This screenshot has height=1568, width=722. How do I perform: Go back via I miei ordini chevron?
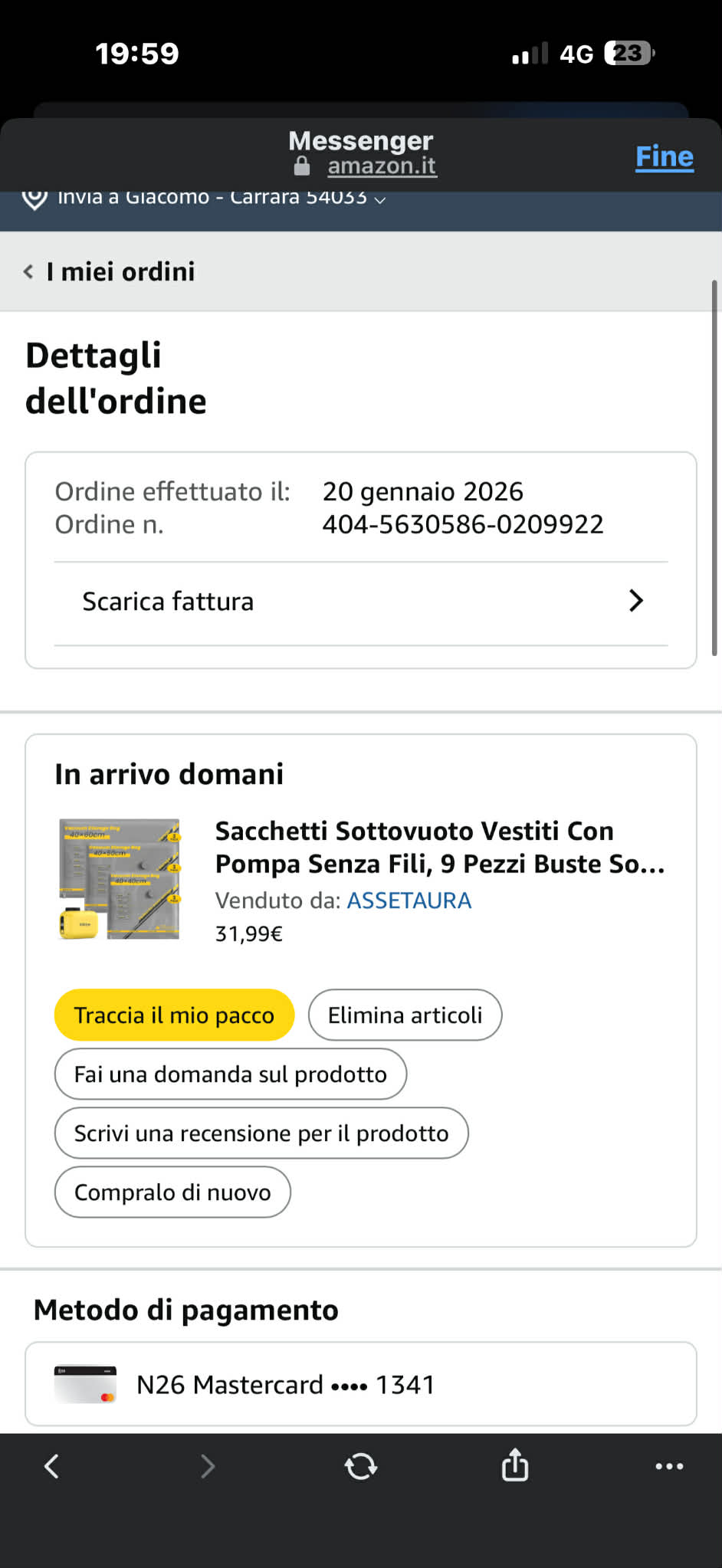[x=29, y=271]
